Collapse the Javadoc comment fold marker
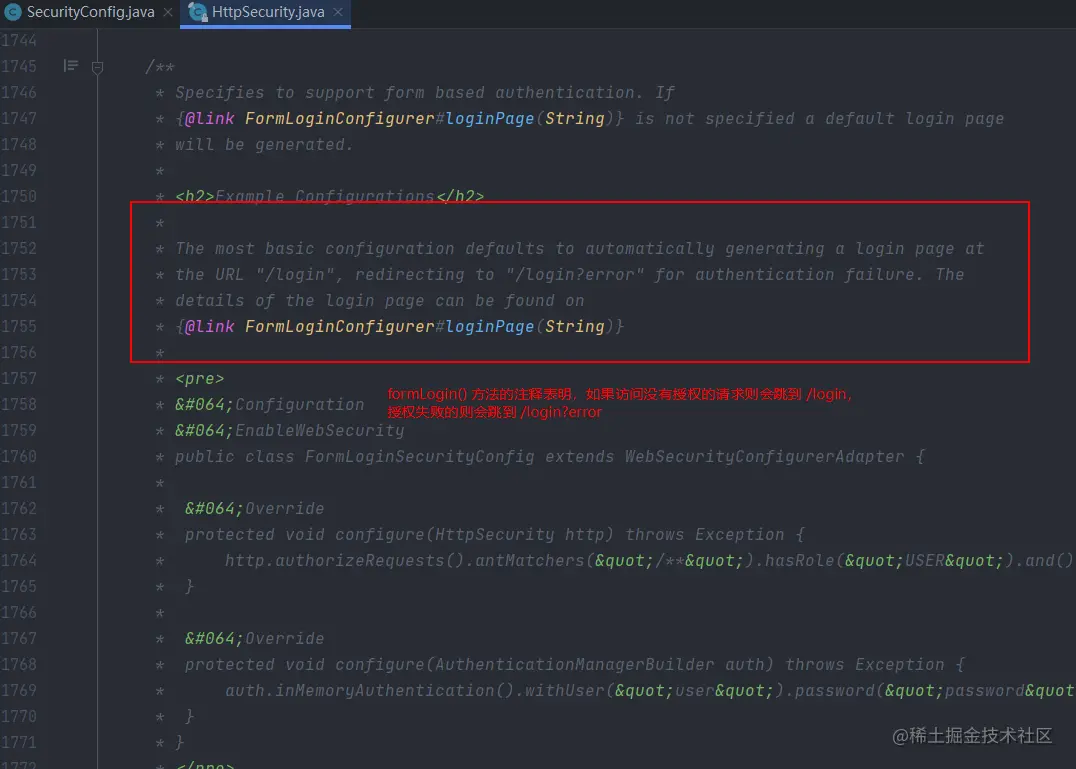Image resolution: width=1076 pixels, height=769 pixels. click(97, 67)
